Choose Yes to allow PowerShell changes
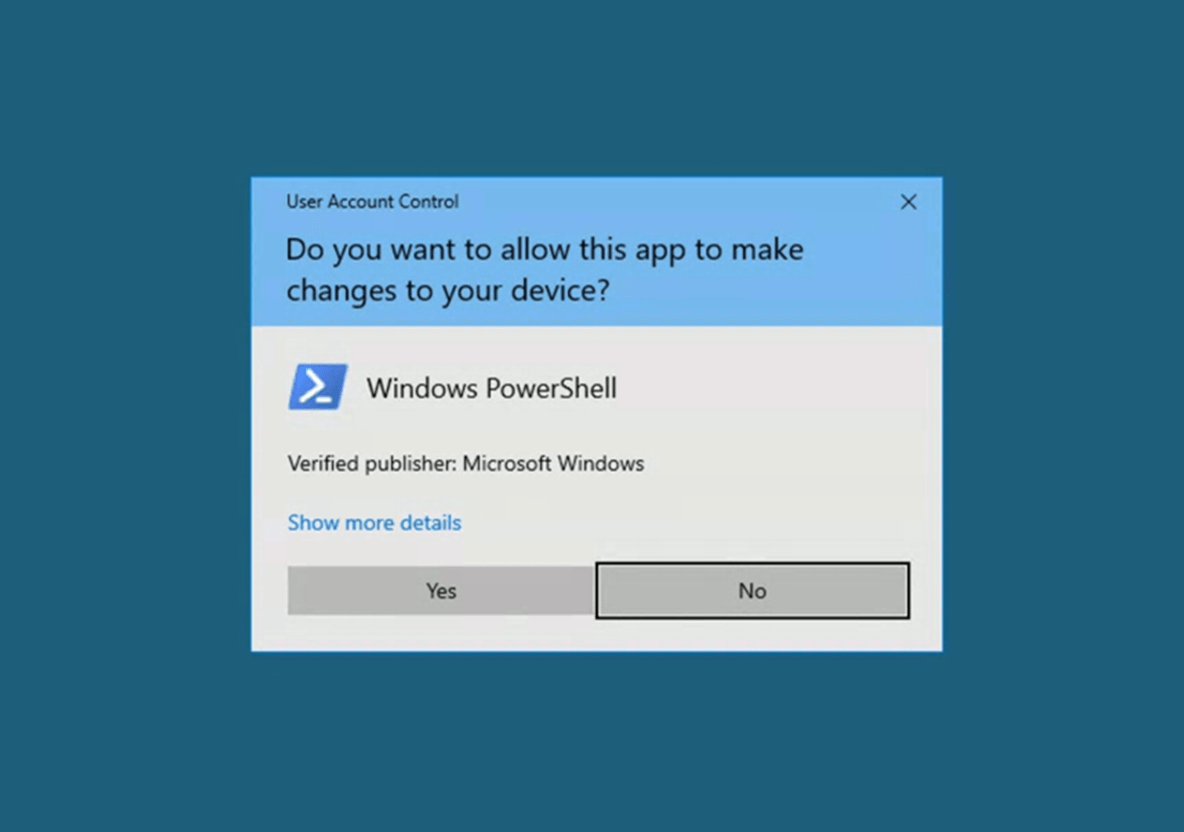 (441, 590)
